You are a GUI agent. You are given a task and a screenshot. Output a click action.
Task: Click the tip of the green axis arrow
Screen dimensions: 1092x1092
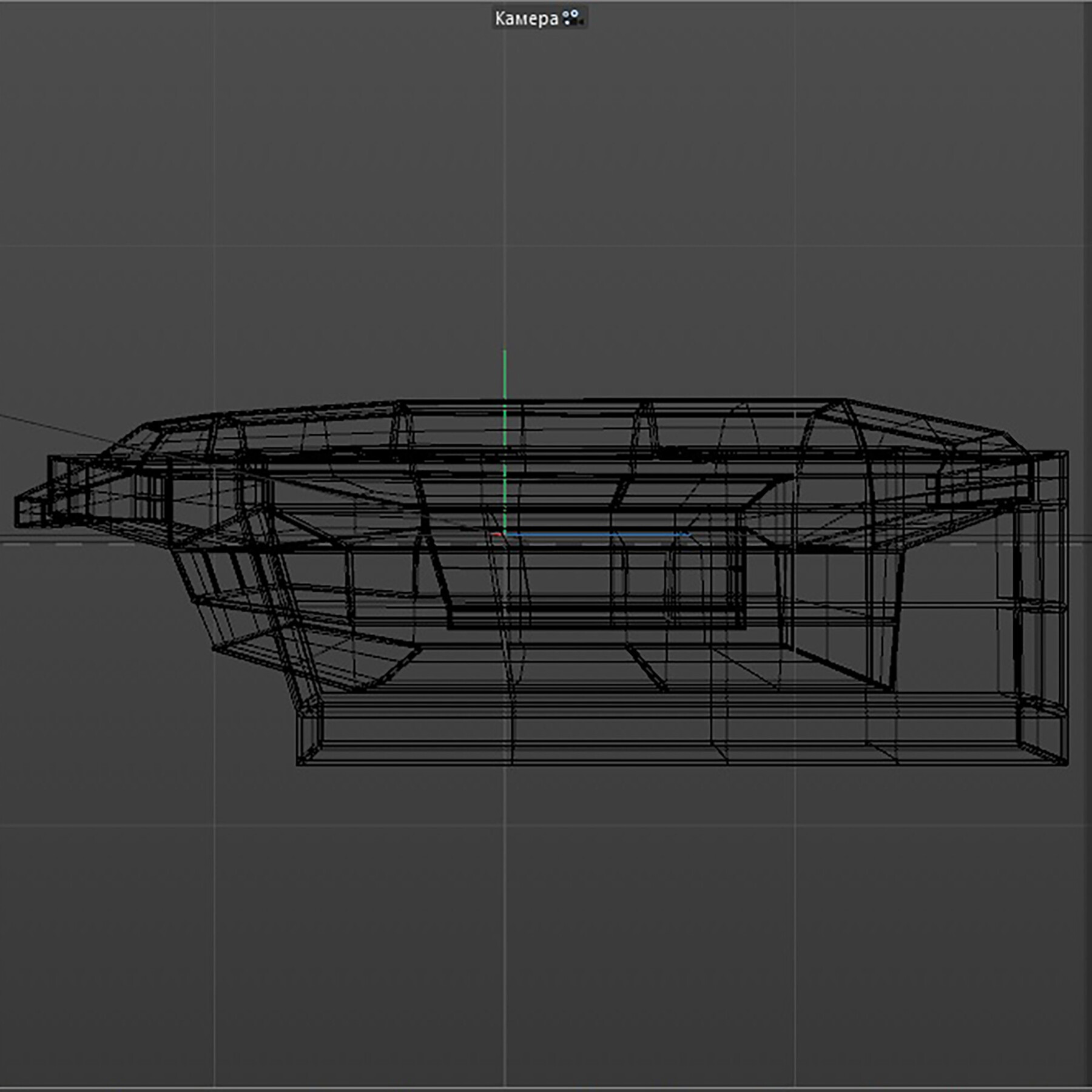pyautogui.click(x=504, y=352)
